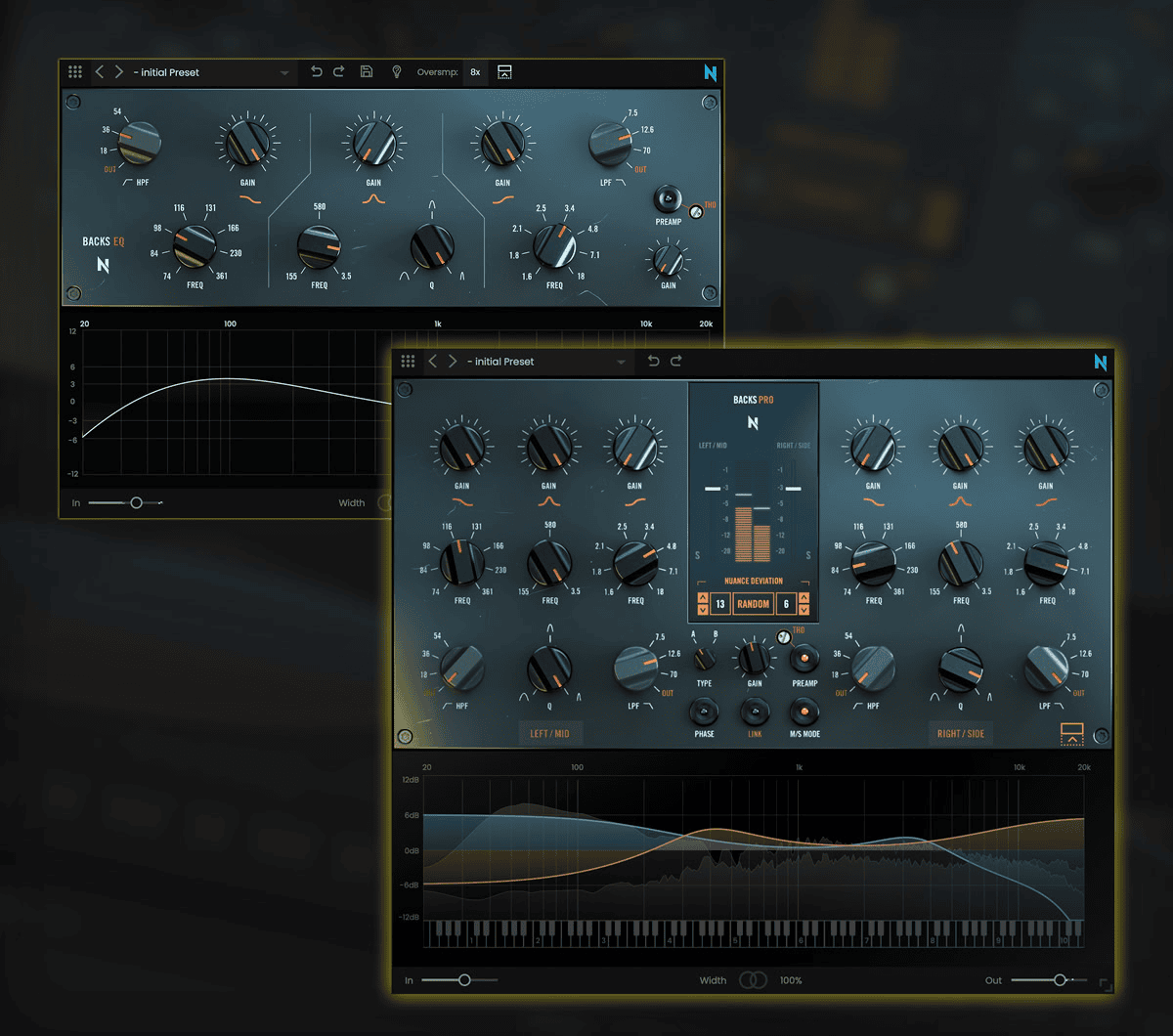The height and width of the screenshot is (1036, 1173).
Task: Toggle the LINK channels button
Action: [x=754, y=712]
